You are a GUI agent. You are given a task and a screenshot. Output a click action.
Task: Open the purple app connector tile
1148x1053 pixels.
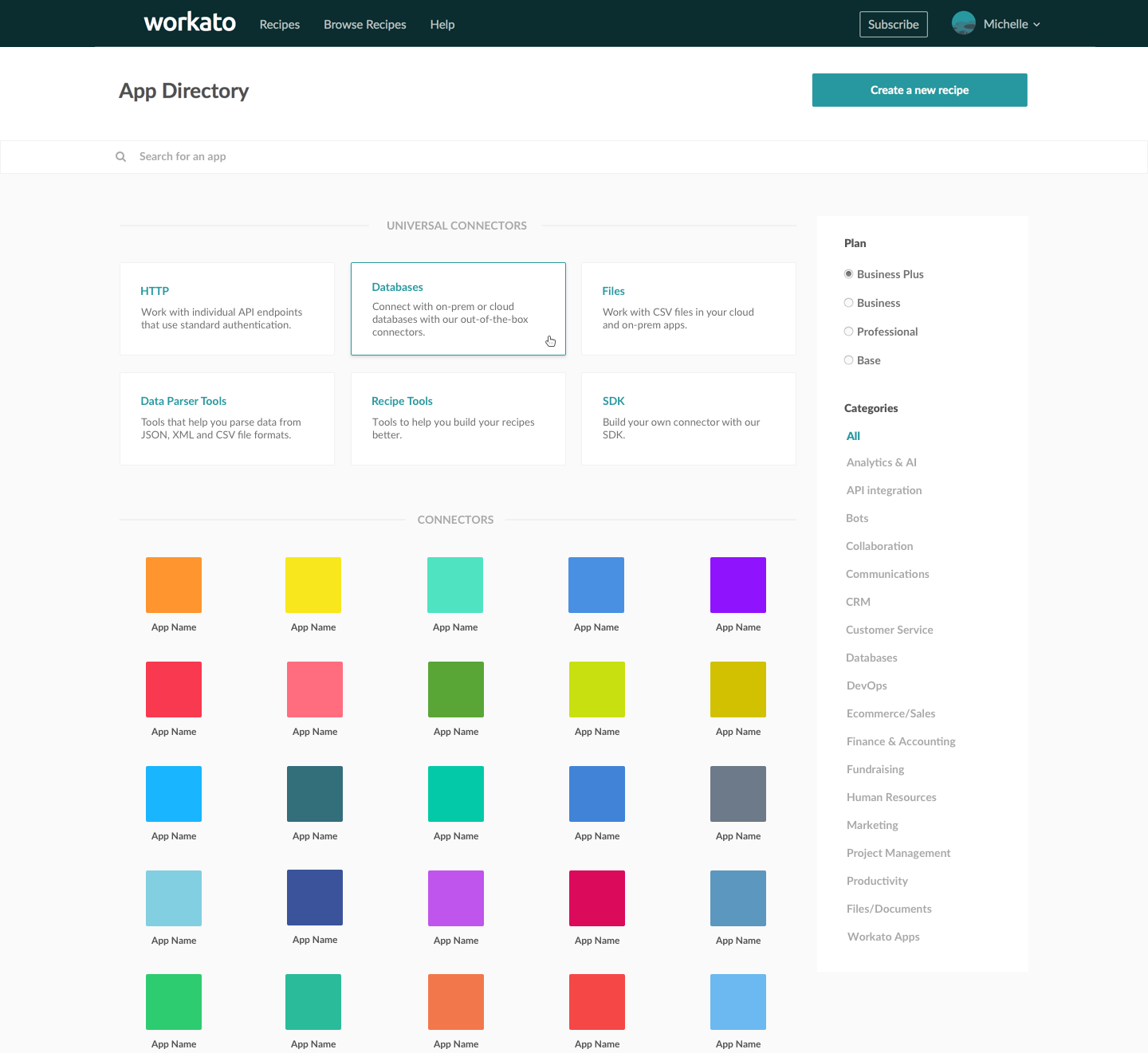click(738, 585)
